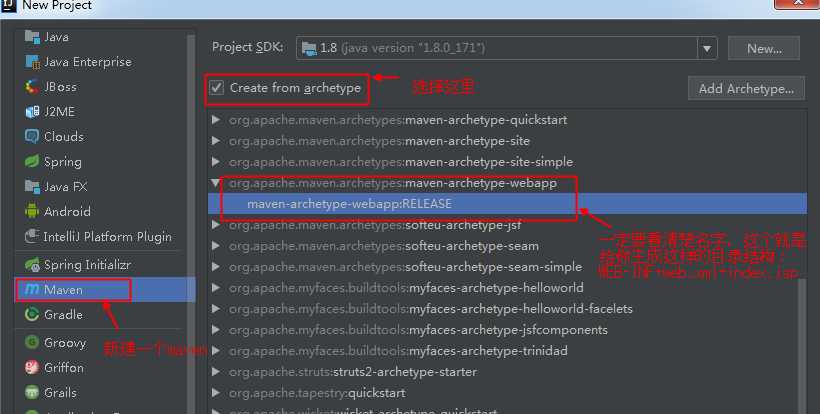
Task: Expand softeu-archetype-seam node
Action: click(215, 246)
